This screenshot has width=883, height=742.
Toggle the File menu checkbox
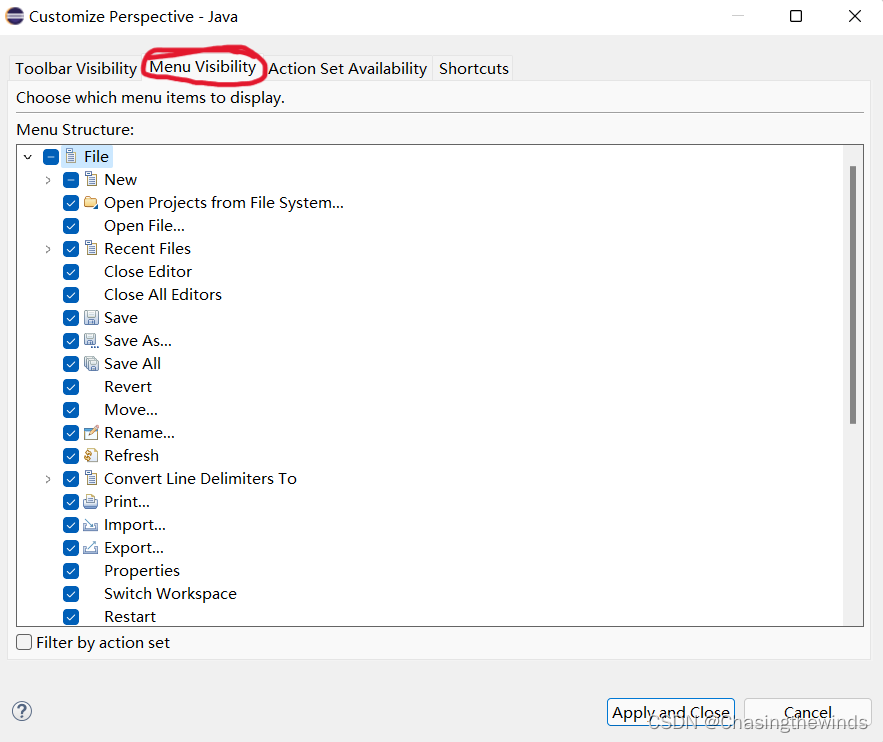click(51, 157)
